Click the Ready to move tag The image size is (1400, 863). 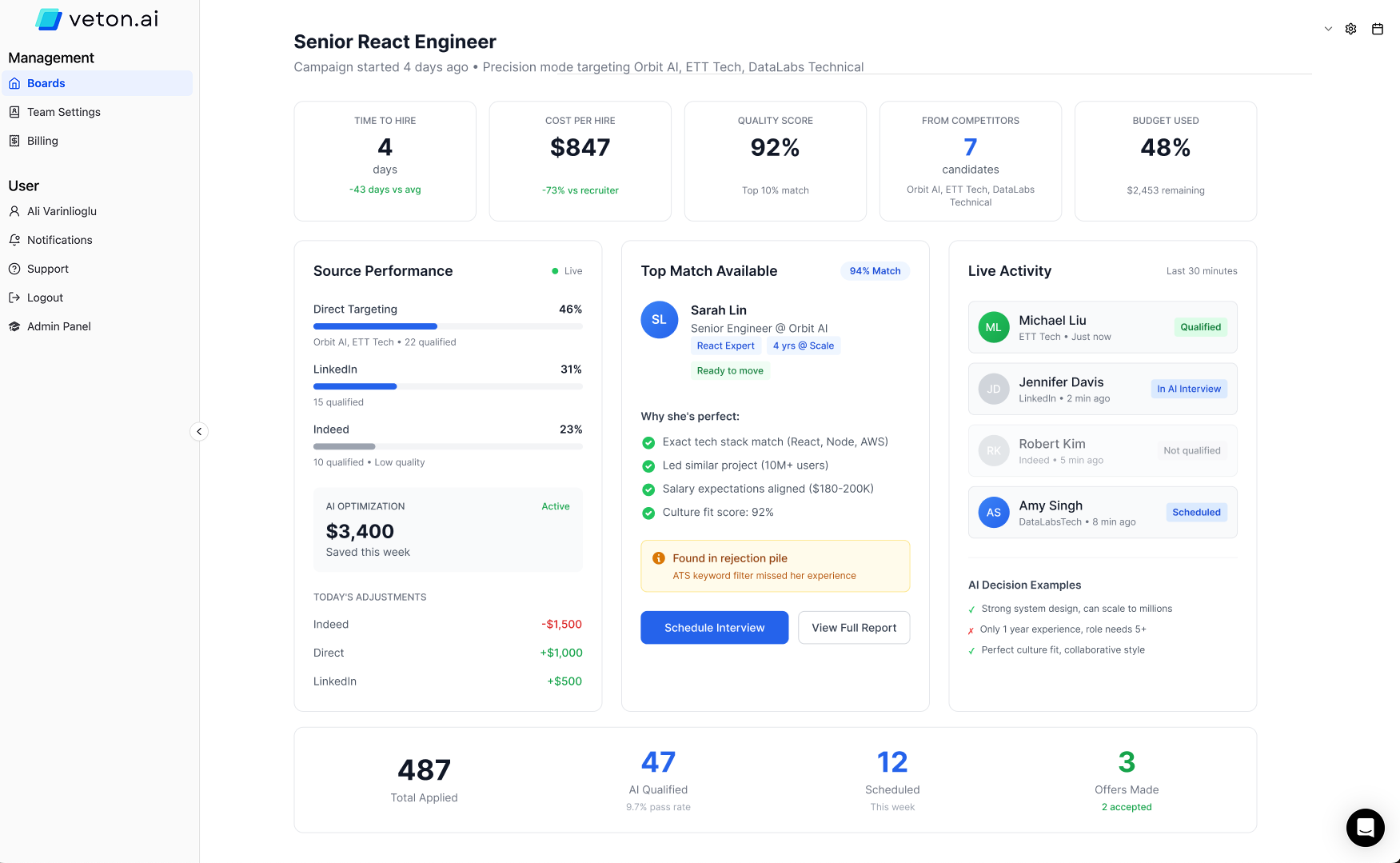pos(730,371)
